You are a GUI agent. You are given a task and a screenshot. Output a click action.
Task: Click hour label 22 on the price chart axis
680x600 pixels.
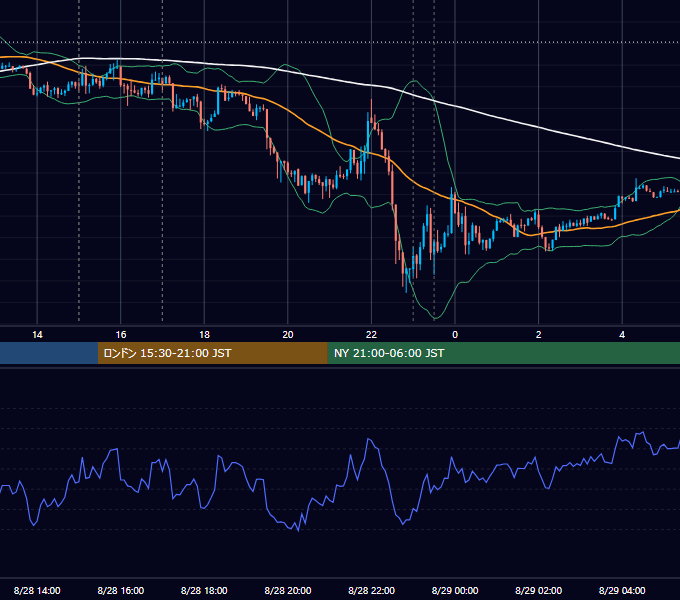click(x=371, y=334)
